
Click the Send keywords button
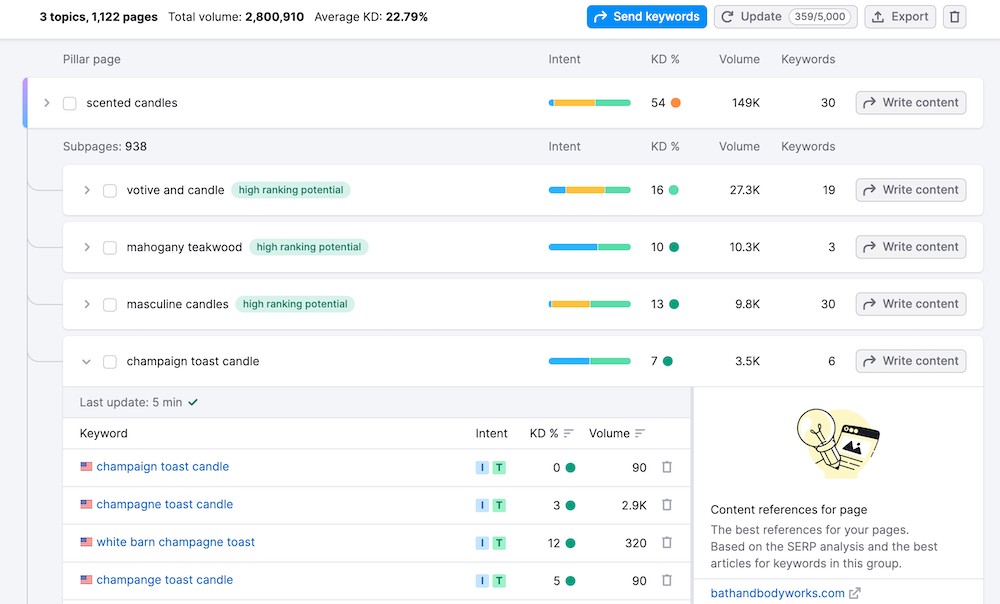[646, 16]
